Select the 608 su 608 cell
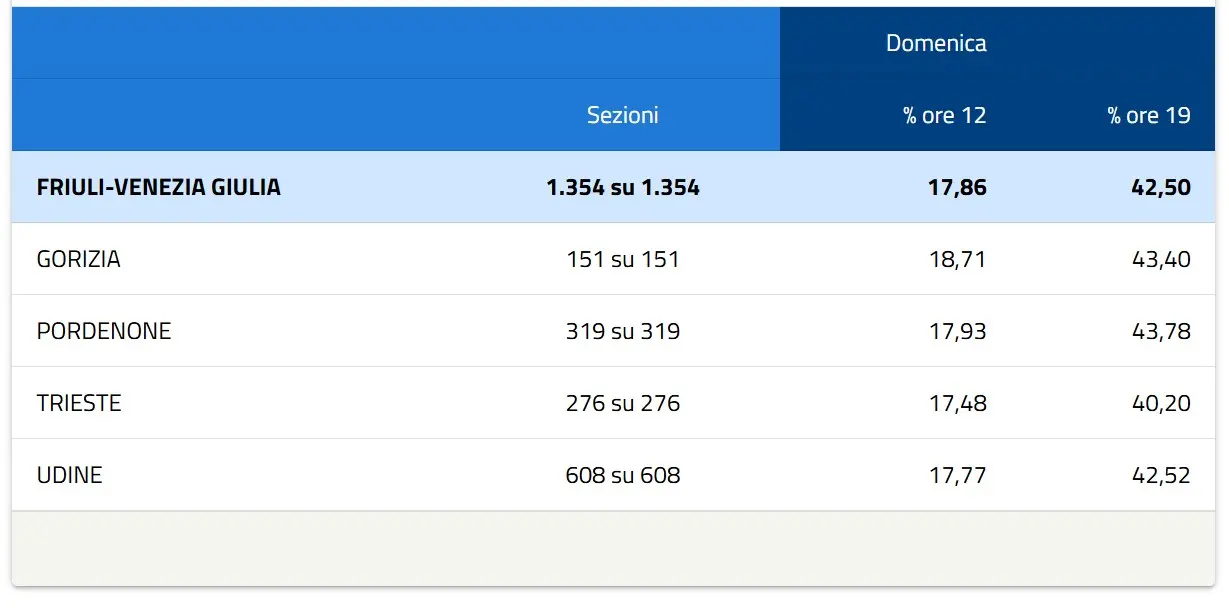The height and width of the screenshot is (614, 1229). click(x=622, y=475)
